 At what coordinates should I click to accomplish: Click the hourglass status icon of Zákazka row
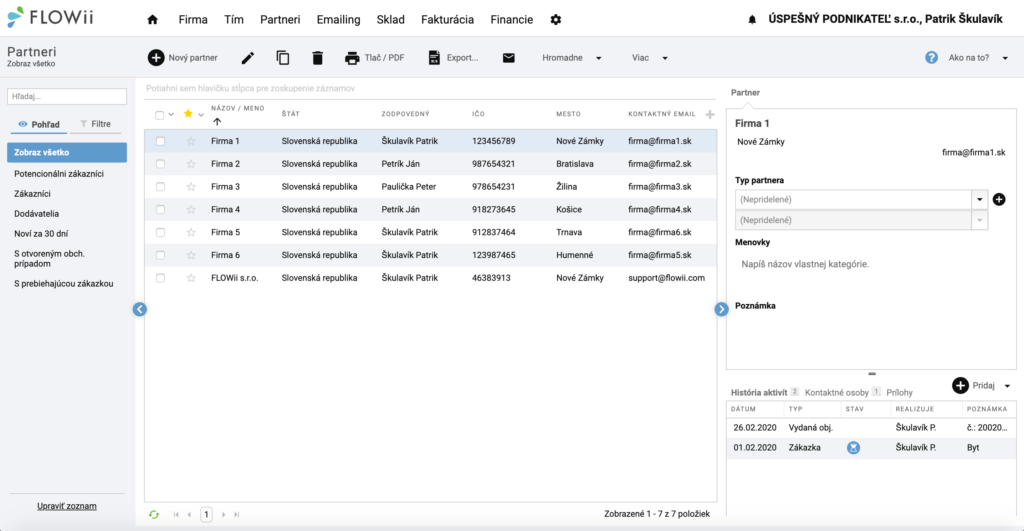coord(854,447)
